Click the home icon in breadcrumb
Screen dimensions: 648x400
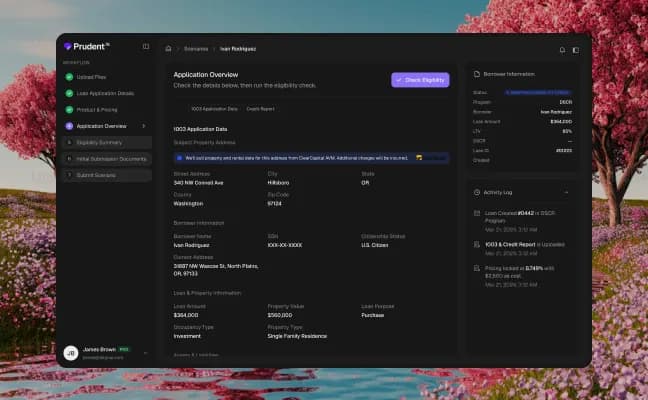[x=168, y=49]
